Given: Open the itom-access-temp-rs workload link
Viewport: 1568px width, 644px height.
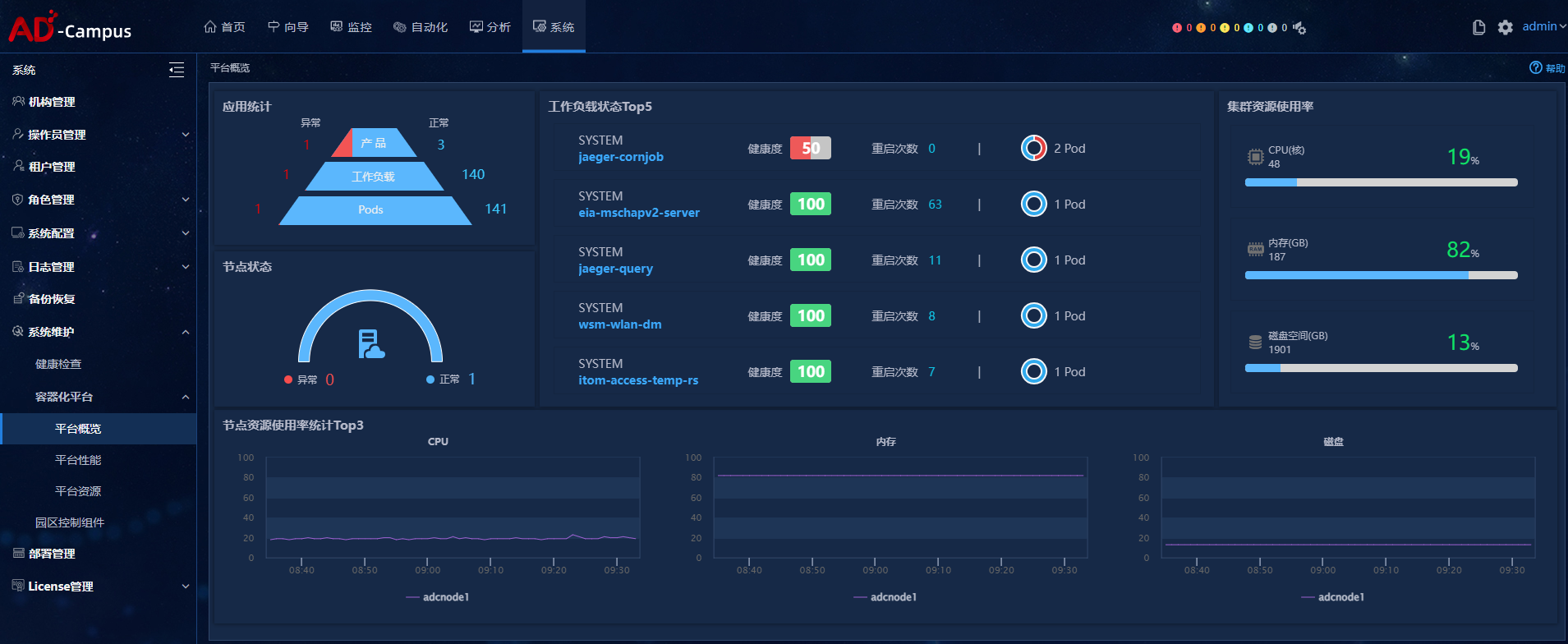Looking at the screenshot, I should click(x=638, y=380).
